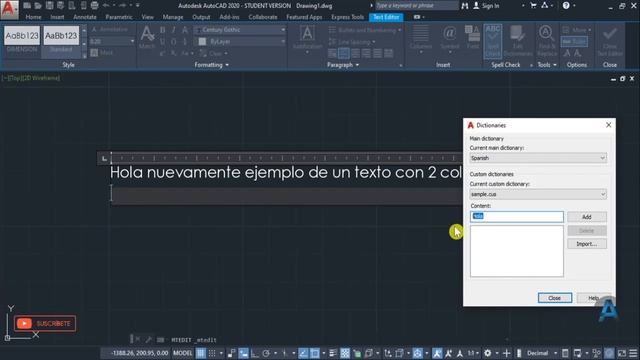Viewport: 640px width, 360px height.
Task: Open the Current main dictionary dropdown (Spanish)
Action: point(538,158)
